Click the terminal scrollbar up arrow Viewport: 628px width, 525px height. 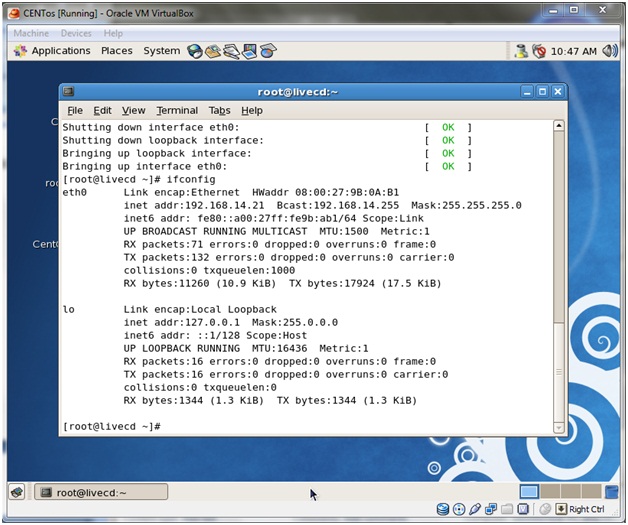pos(559,126)
